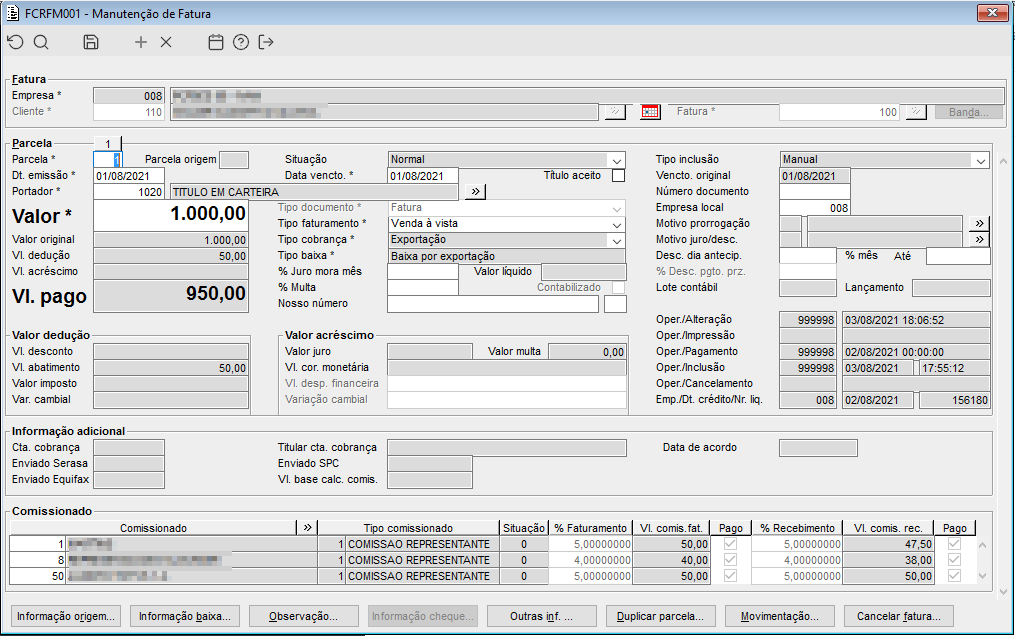Click the Informação origem... button
Viewport: 1015px width, 636px height.
(x=66, y=616)
